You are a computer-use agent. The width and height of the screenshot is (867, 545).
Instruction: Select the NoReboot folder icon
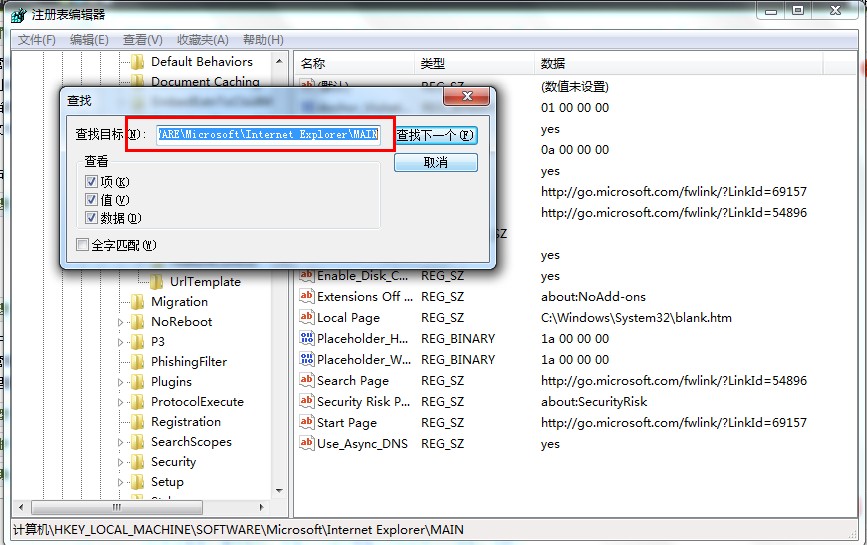click(137, 322)
